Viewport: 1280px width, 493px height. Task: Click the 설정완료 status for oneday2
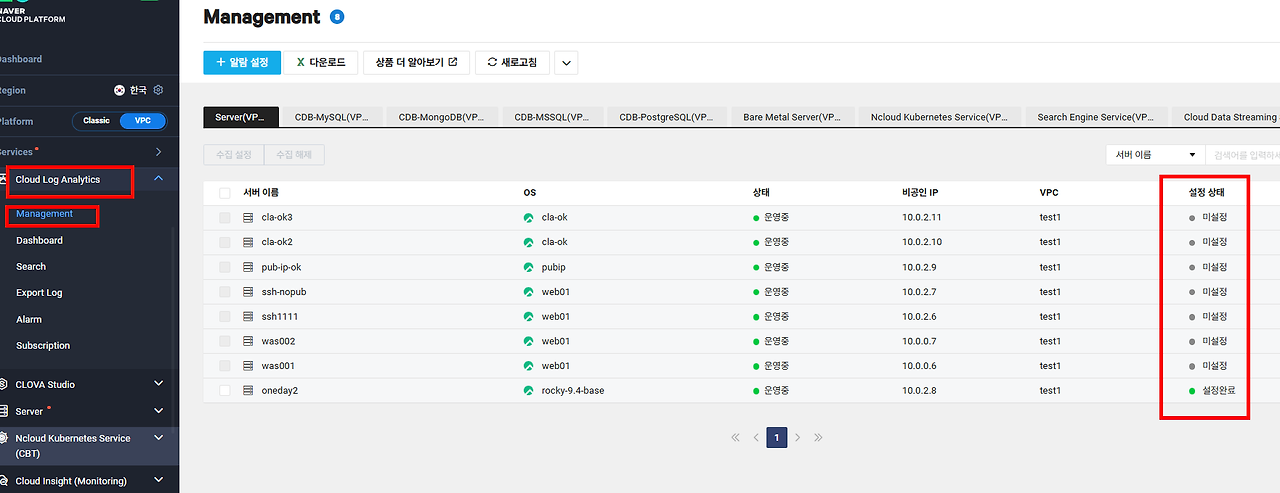[1212, 390]
